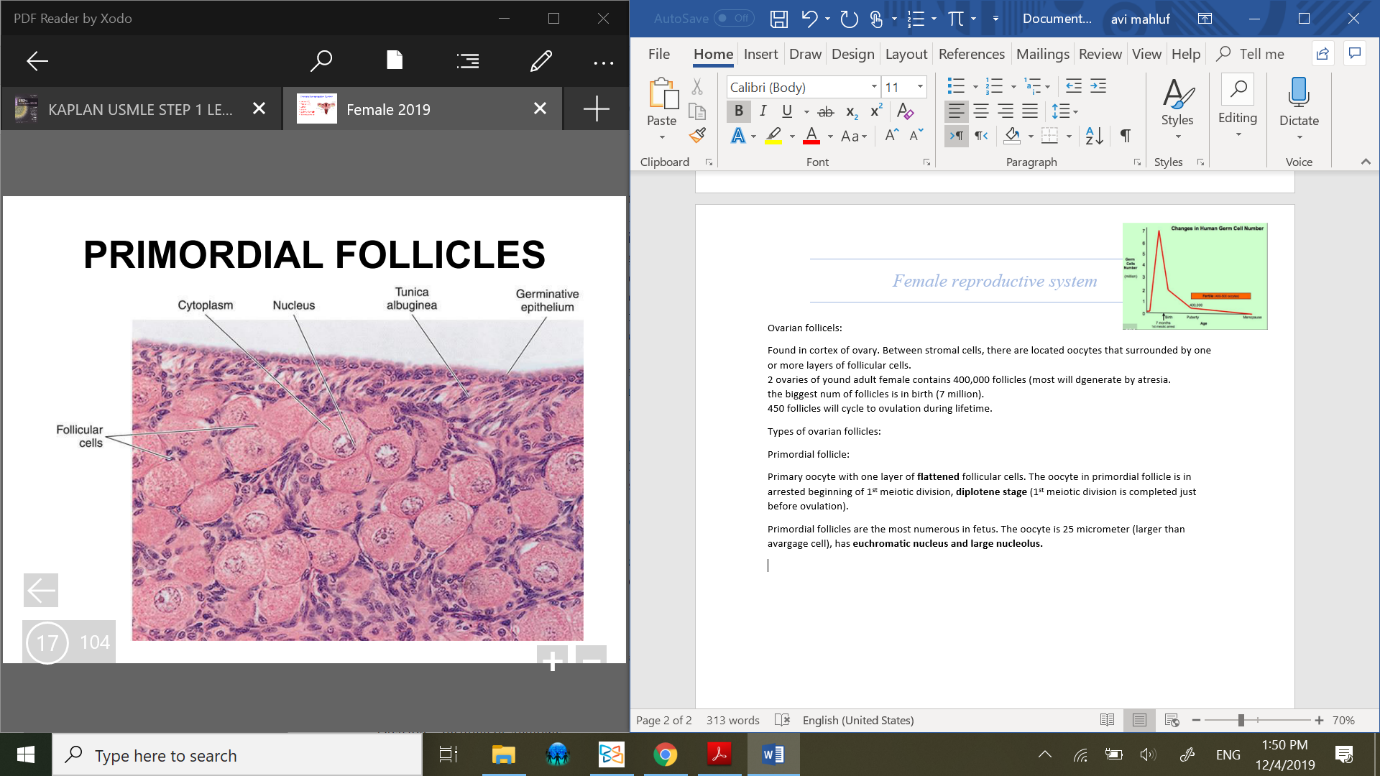Select the pencil annotate tool in Xodo
Screen dimensions: 1380x776
pyautogui.click(x=541, y=61)
